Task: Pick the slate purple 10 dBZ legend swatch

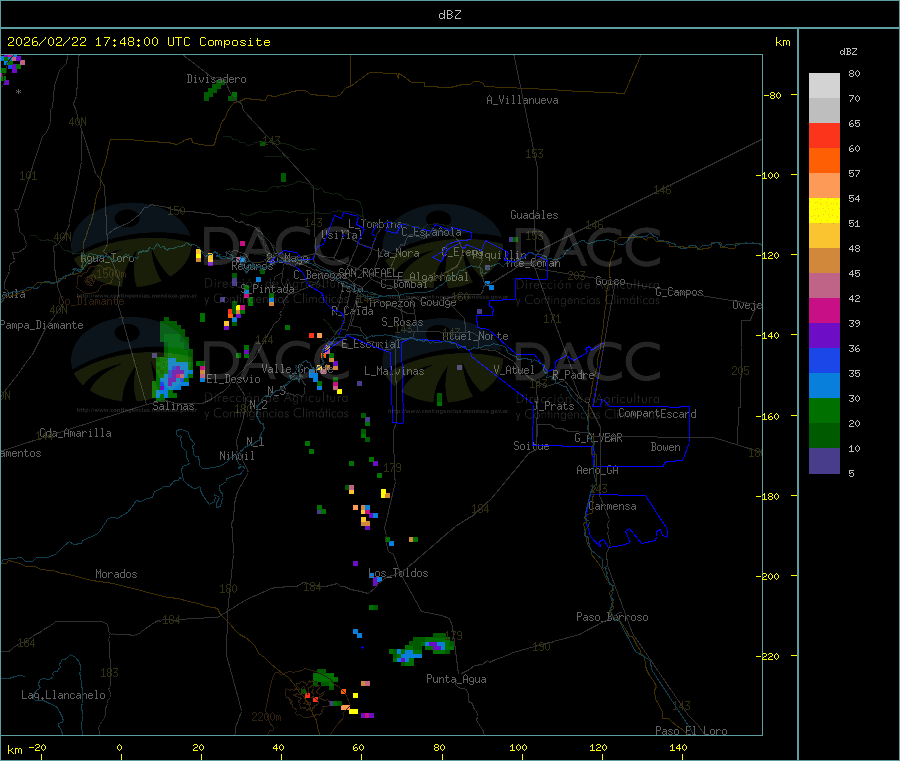Action: [x=824, y=460]
